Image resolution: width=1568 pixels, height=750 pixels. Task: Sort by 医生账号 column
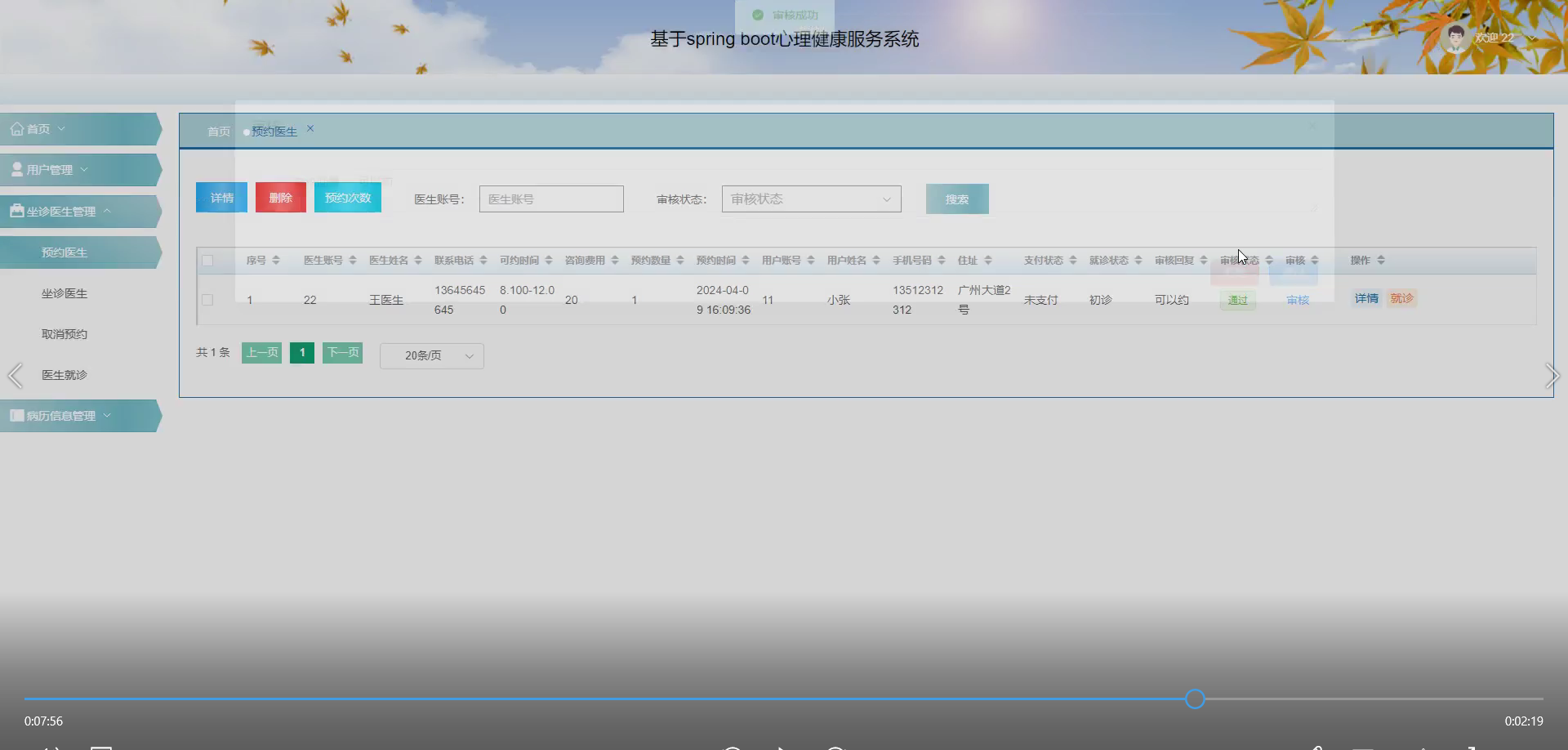tap(353, 260)
